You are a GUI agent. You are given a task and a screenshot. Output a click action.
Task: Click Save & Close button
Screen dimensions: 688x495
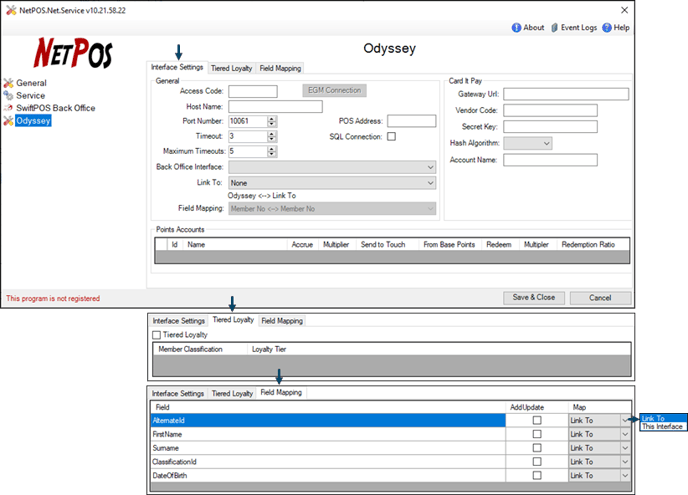534,298
